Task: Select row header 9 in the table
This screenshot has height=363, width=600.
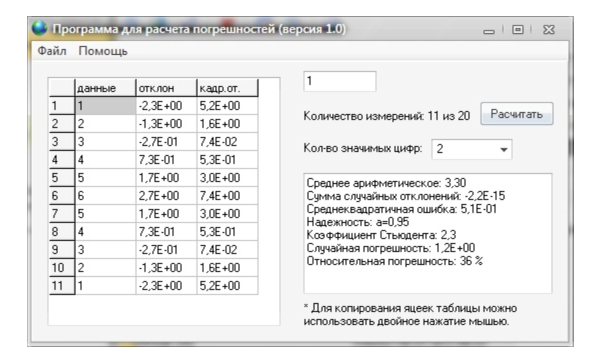Action: 62,249
